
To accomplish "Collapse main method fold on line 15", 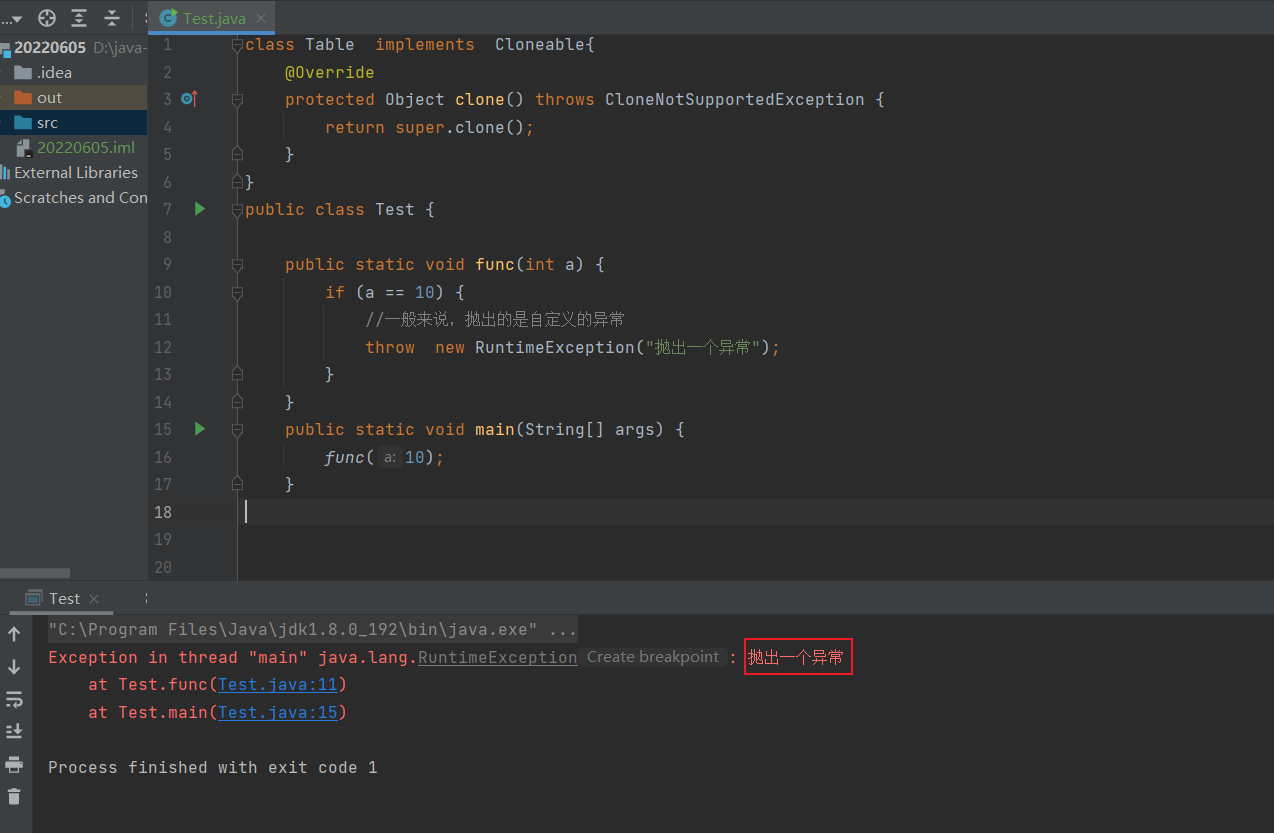I will pos(237,429).
